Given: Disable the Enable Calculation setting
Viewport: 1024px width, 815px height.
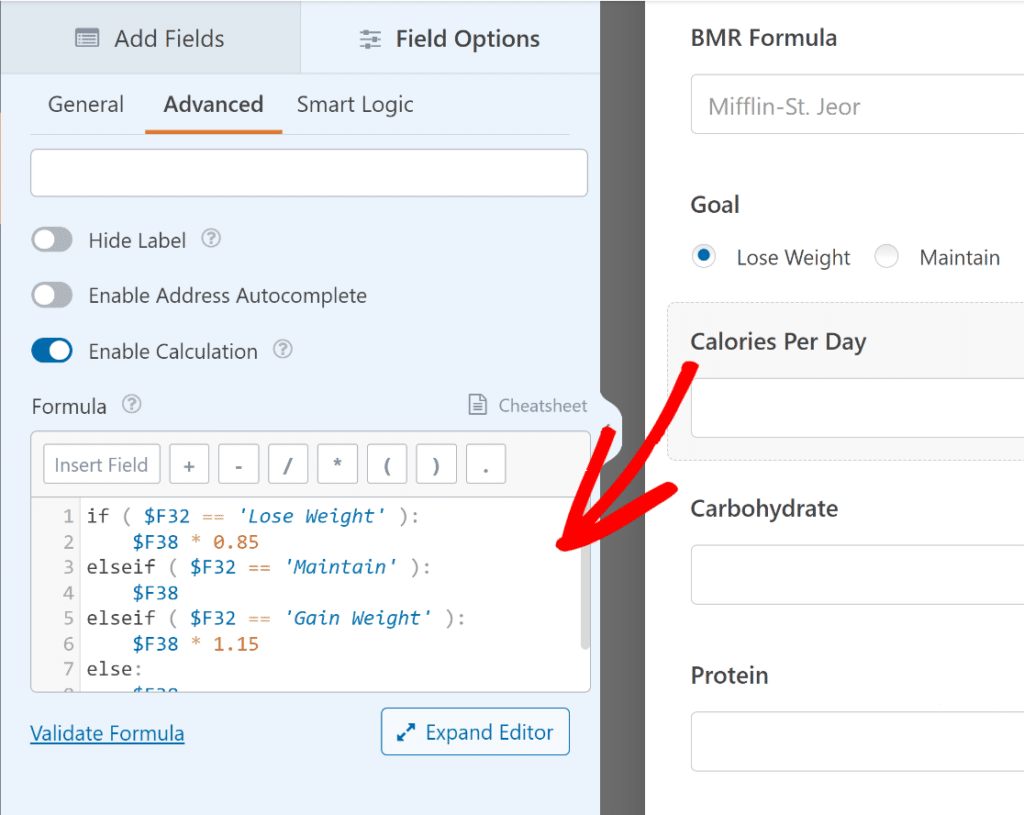Looking at the screenshot, I should click(x=51, y=351).
